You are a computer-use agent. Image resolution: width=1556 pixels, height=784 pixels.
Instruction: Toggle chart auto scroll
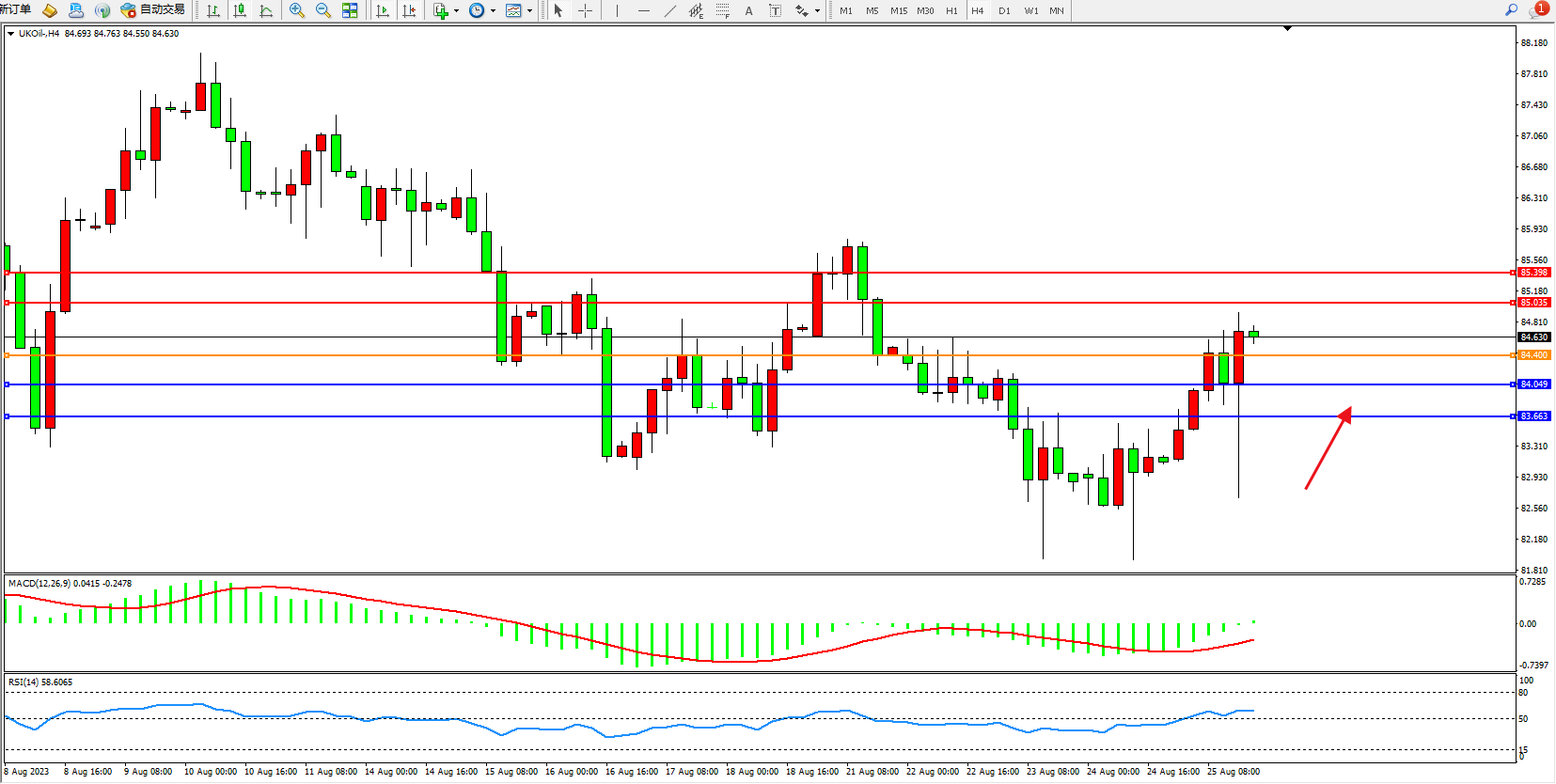click(383, 10)
